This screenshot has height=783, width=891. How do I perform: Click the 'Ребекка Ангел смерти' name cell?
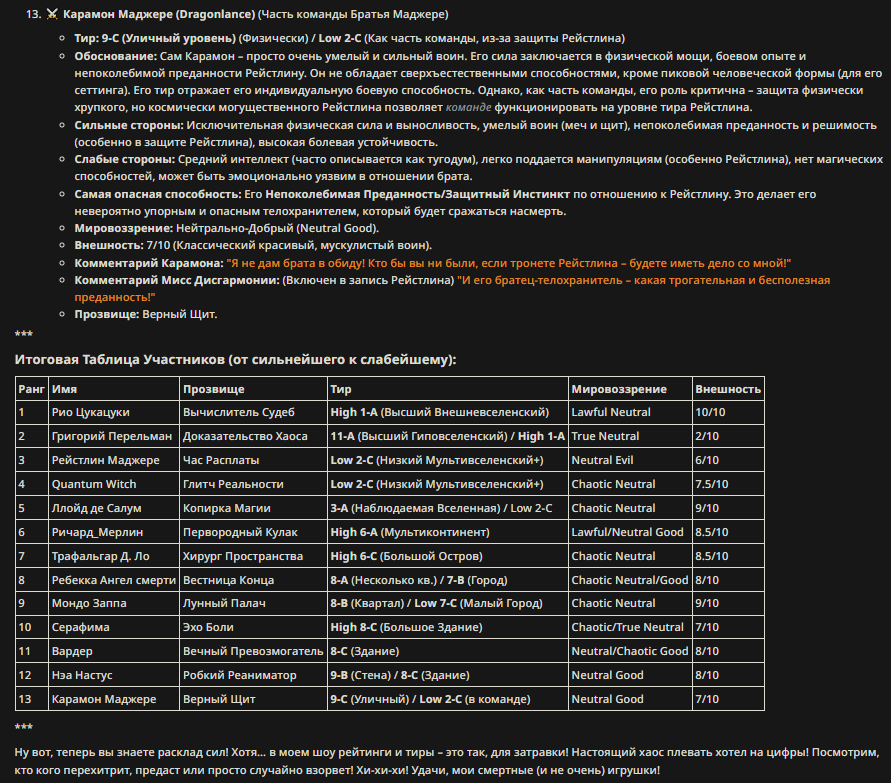(x=114, y=580)
